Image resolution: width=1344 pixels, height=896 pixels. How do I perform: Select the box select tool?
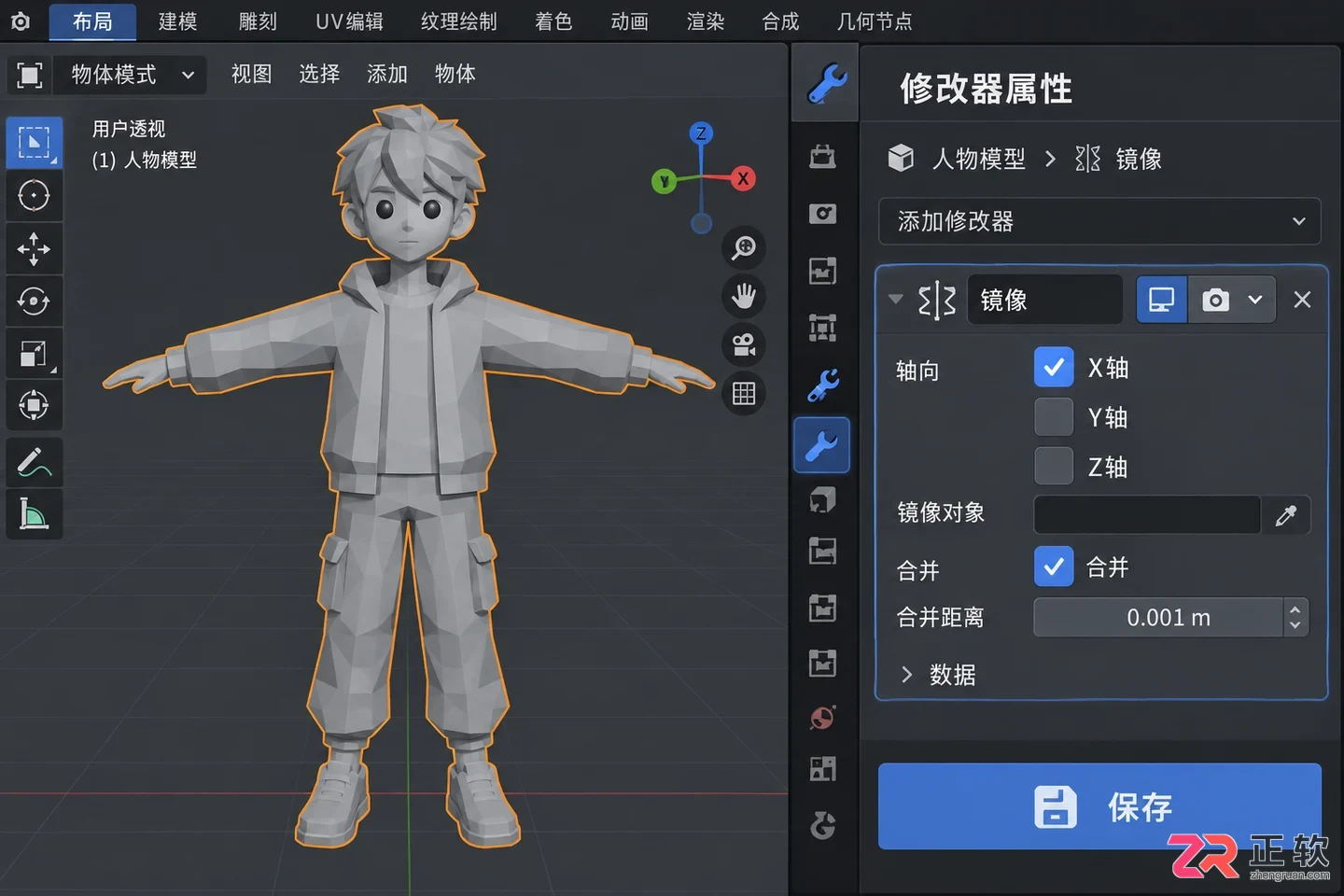(x=35, y=143)
